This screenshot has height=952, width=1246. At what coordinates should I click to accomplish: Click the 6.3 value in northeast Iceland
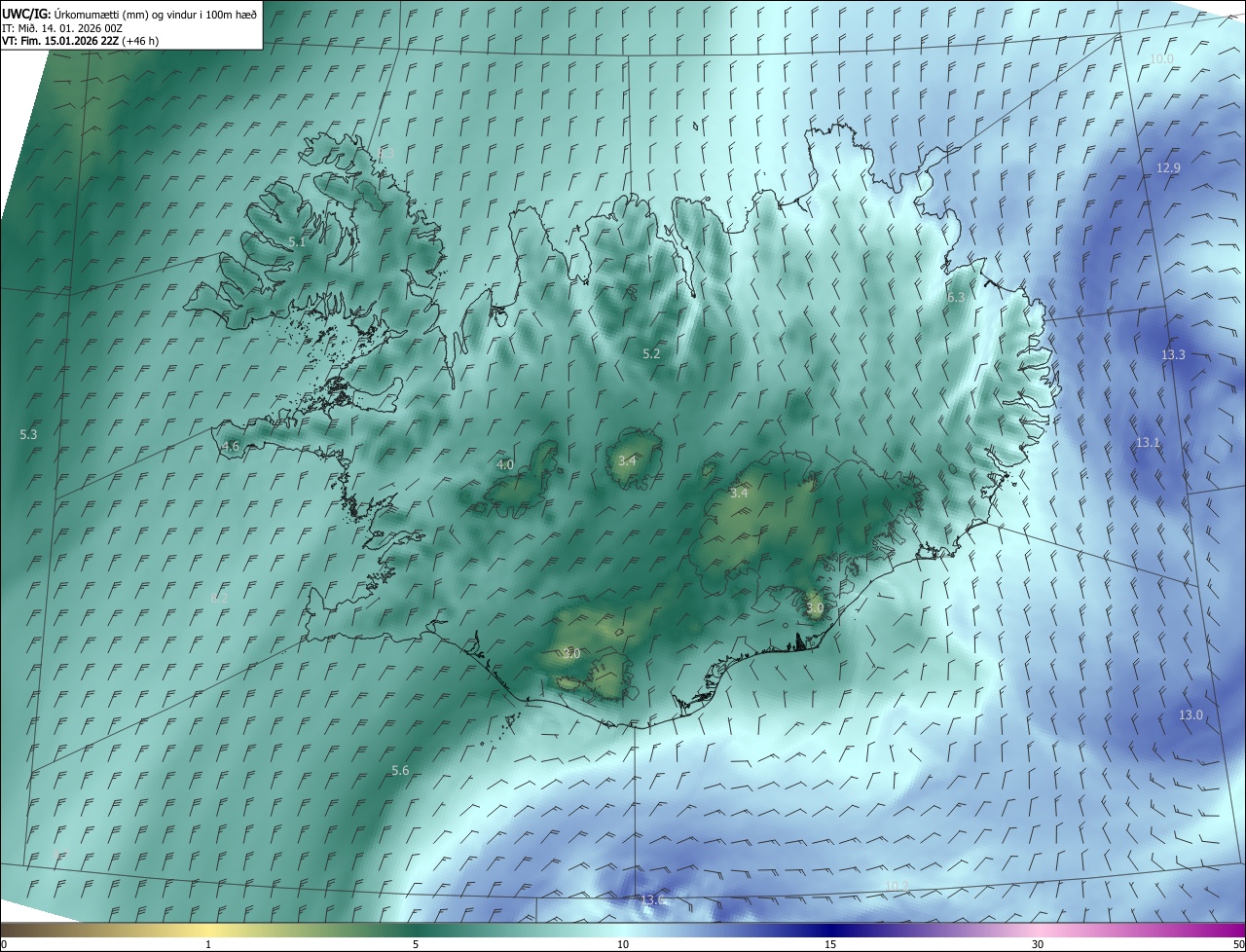(956, 297)
